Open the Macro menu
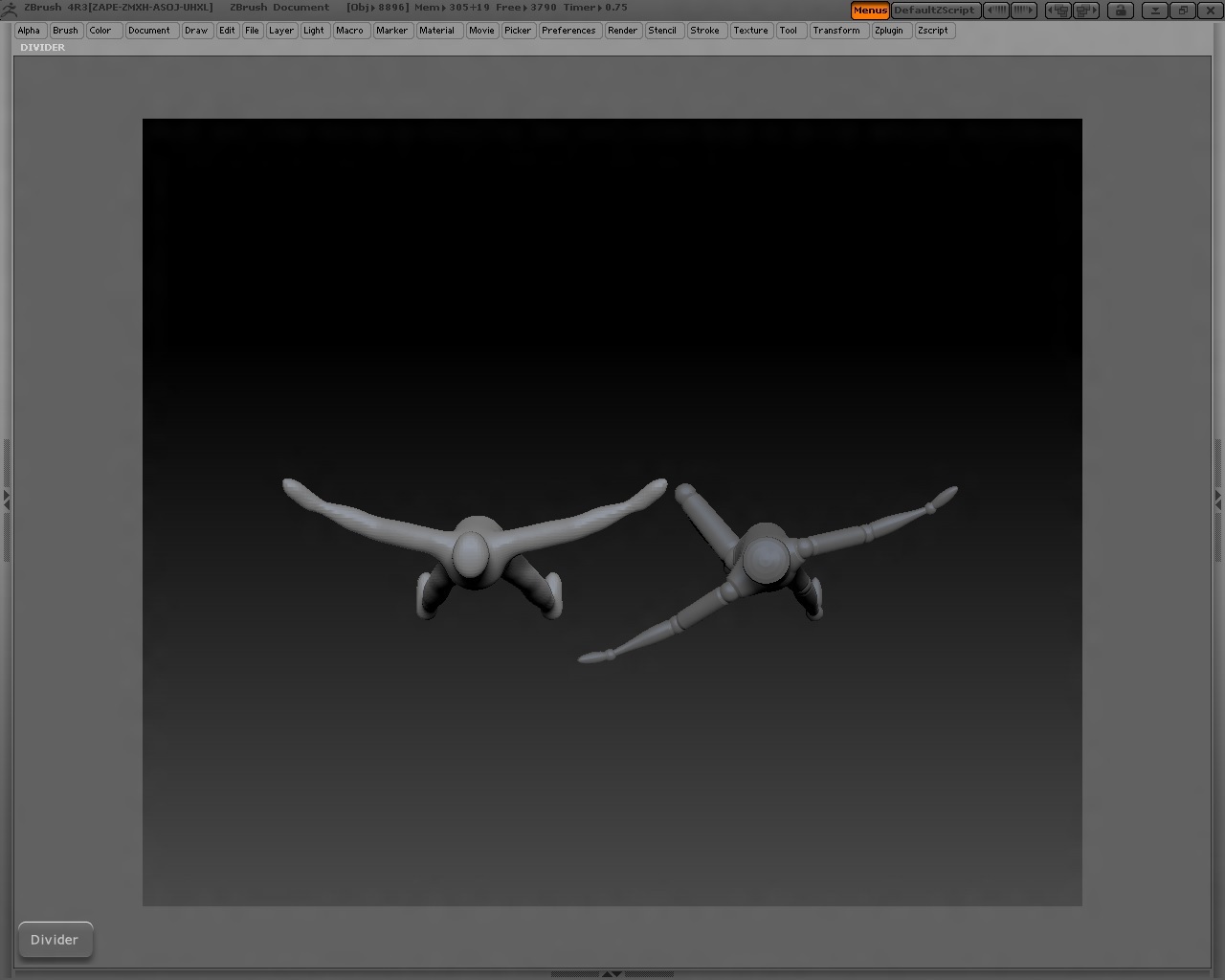The image size is (1225, 980). pyautogui.click(x=350, y=31)
